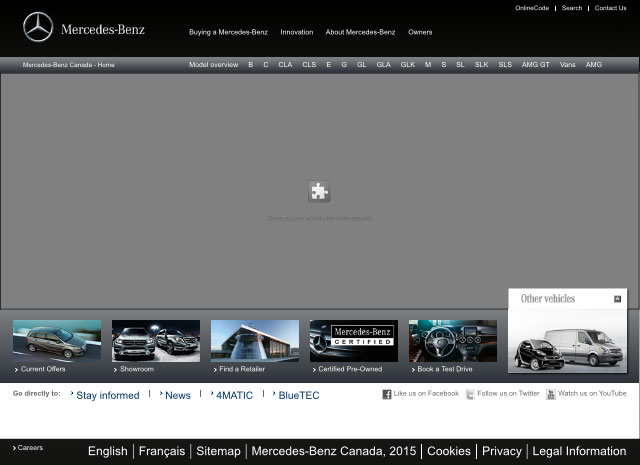Click the Mercedes-Benz wordmark
Screen dimensions: 640x465
click(x=103, y=29)
